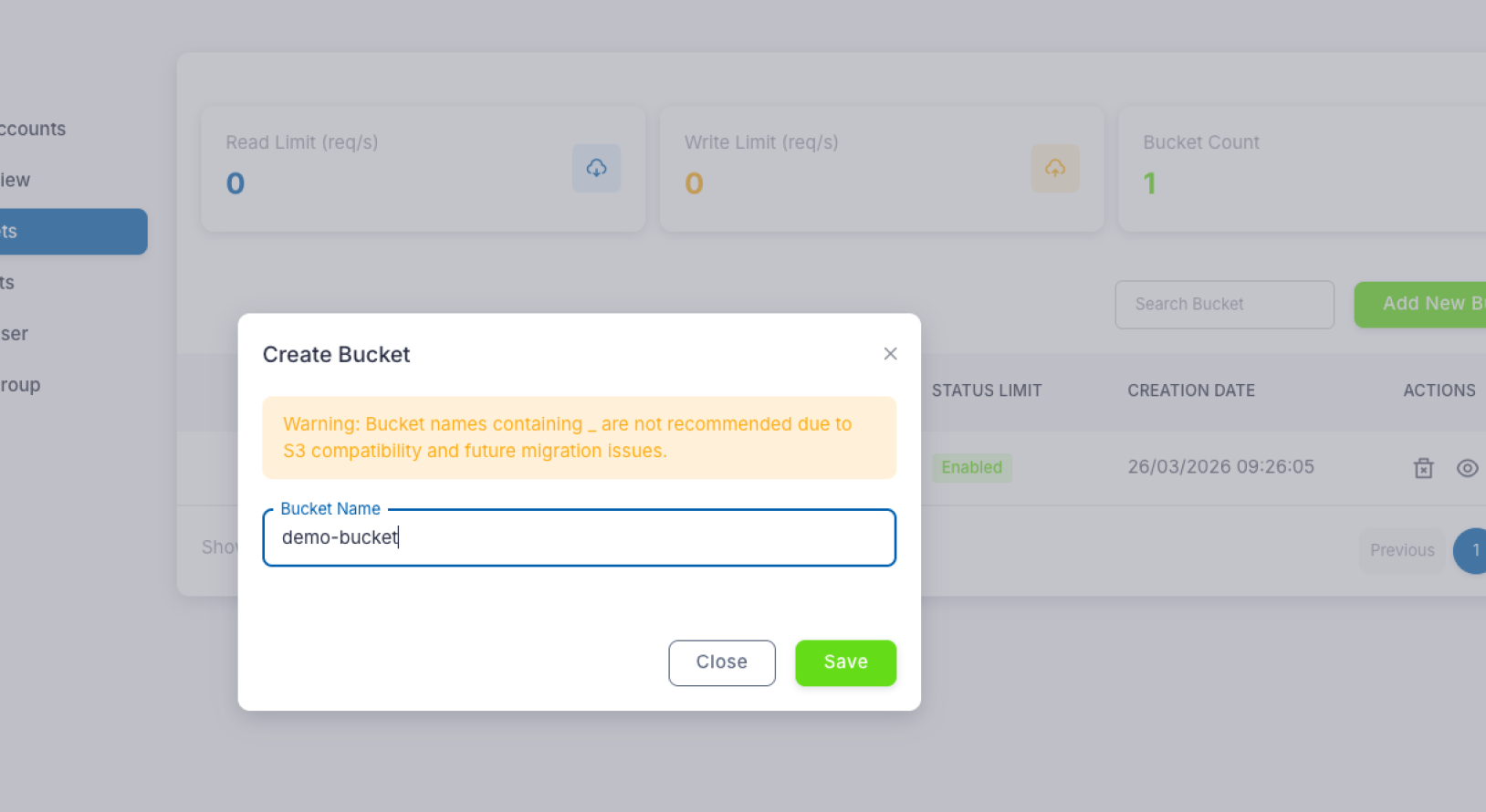Click the Save button

[x=845, y=662]
